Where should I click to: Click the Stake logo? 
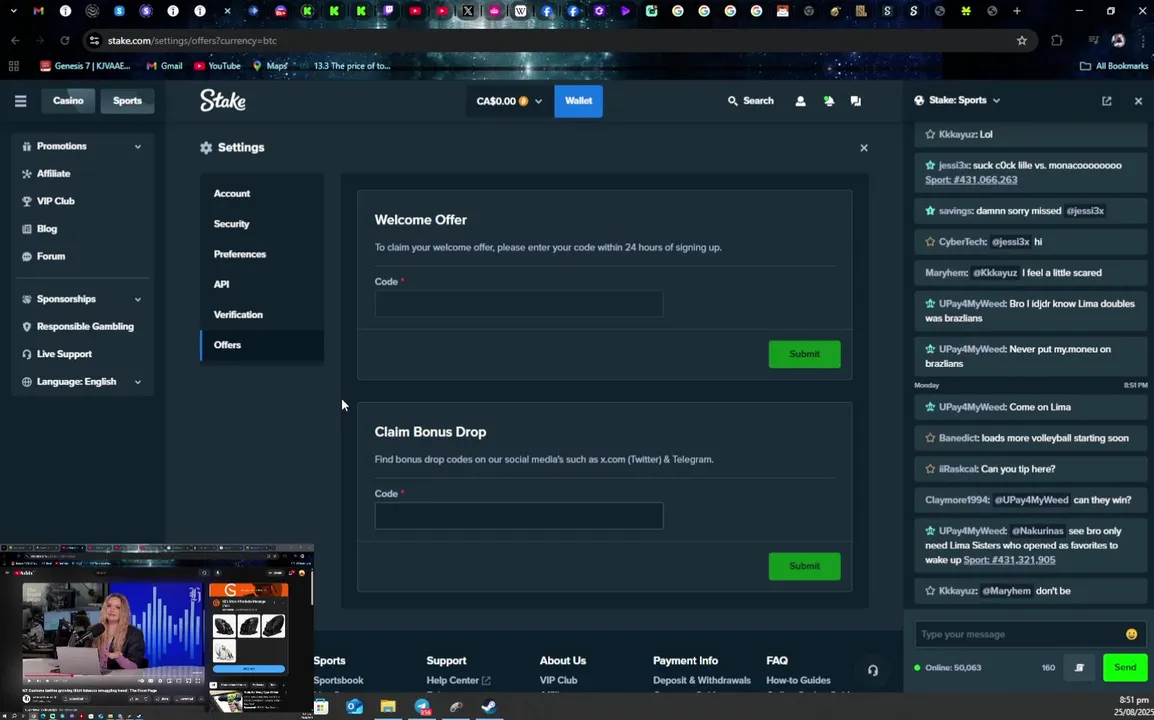point(223,100)
